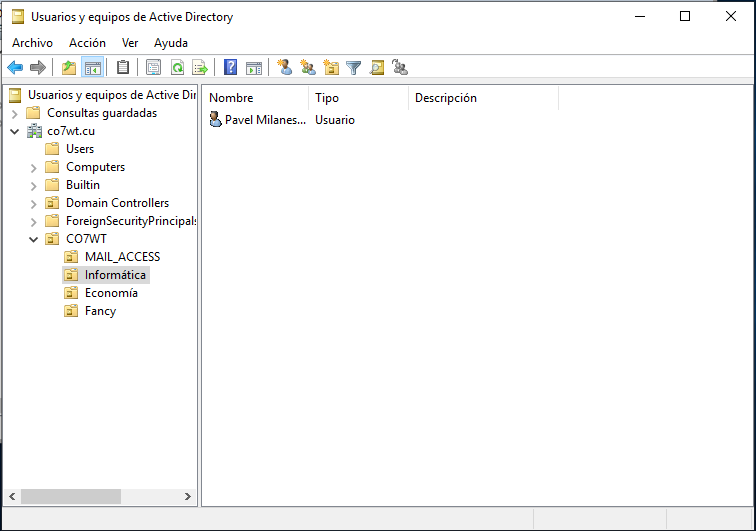Toggle Show/Hide console tree toolbar icon
Image resolution: width=756 pixels, height=531 pixels.
[x=93, y=68]
